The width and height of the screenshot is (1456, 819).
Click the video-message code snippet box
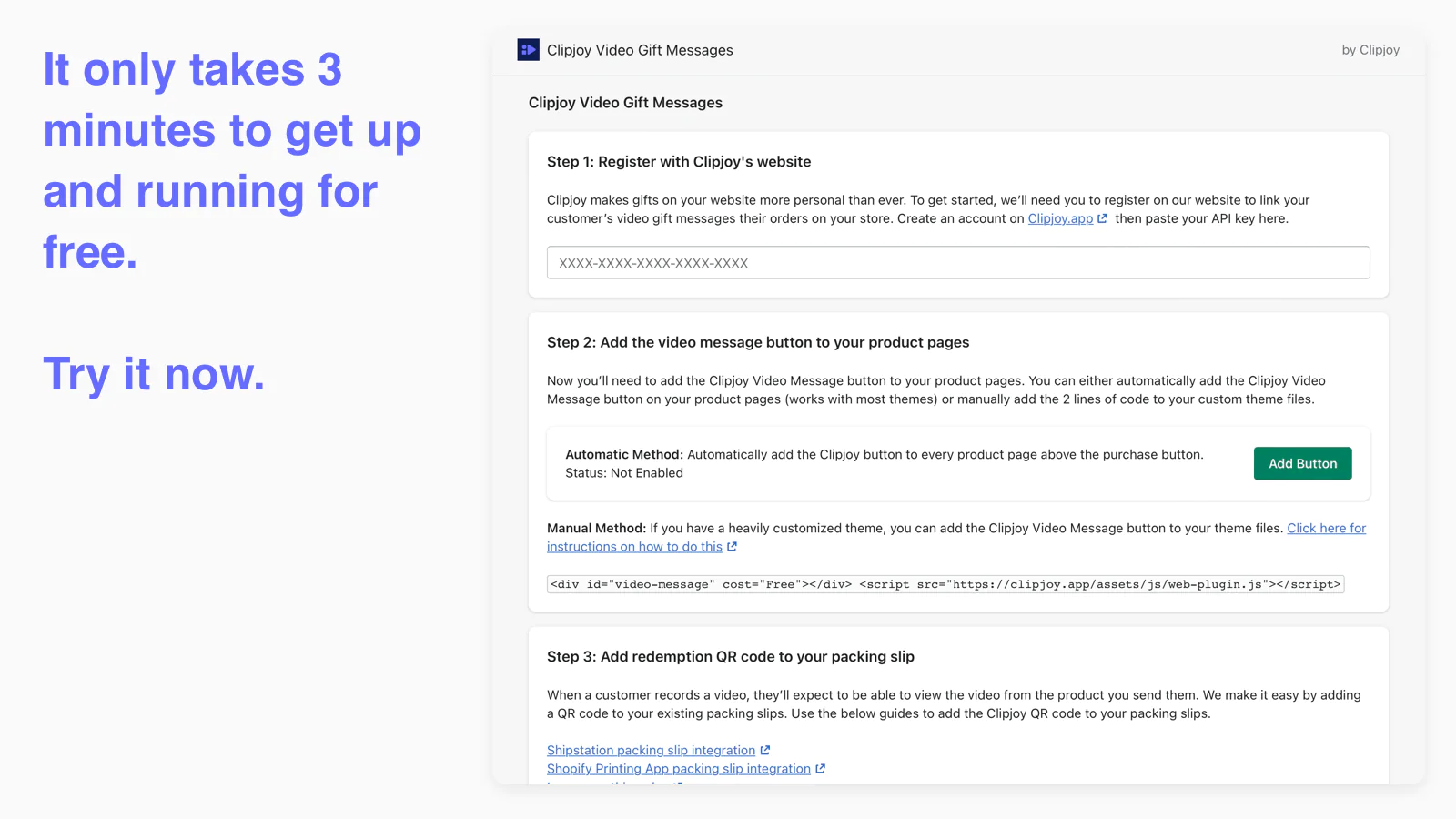pyautogui.click(x=945, y=584)
